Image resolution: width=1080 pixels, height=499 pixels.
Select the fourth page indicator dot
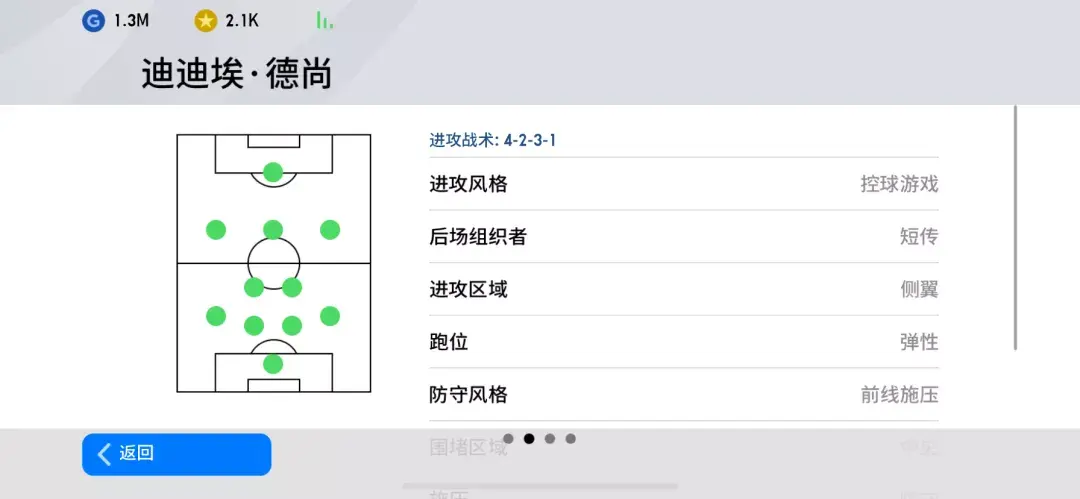[x=571, y=438]
